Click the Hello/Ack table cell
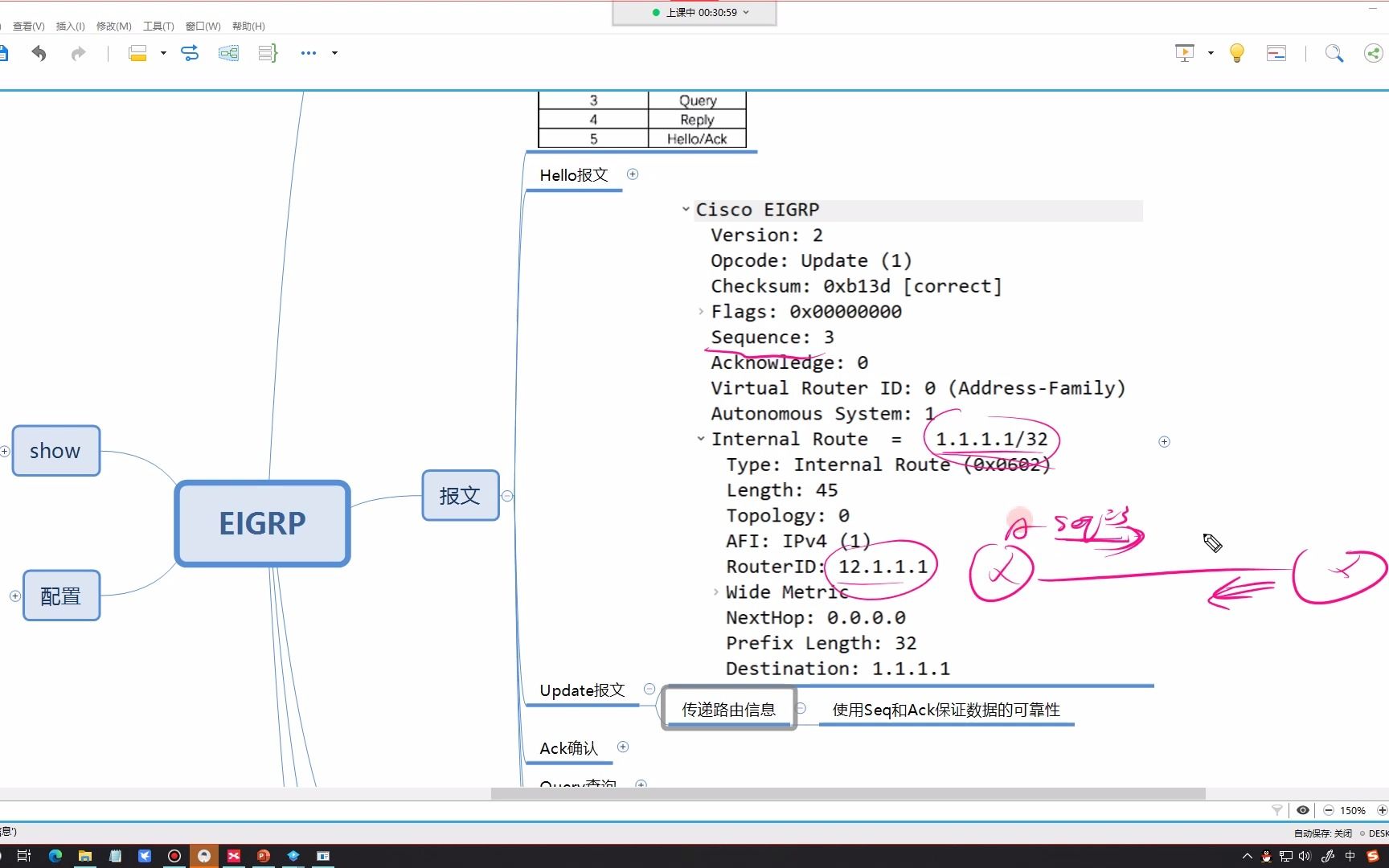 (697, 139)
